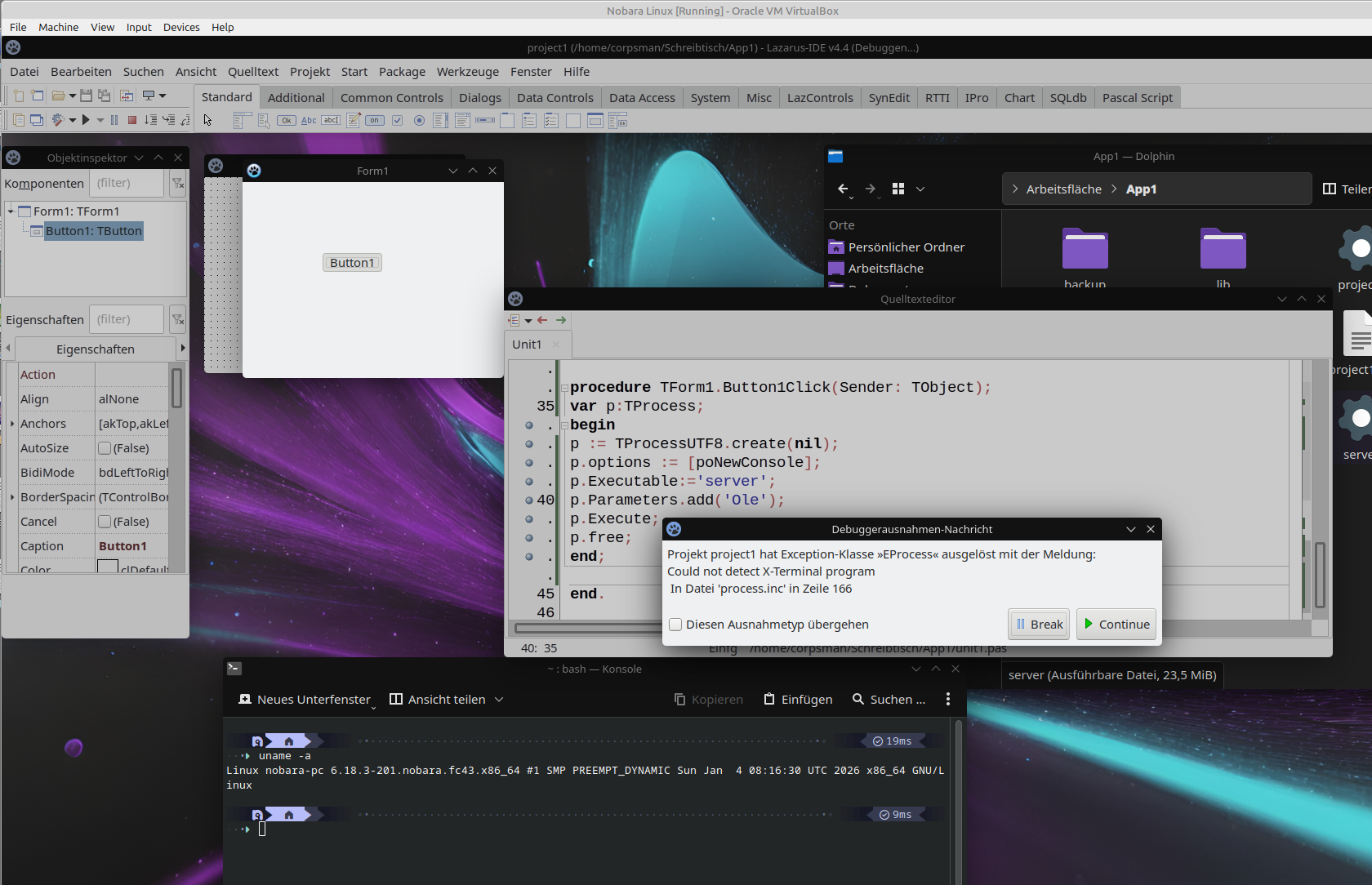Pick the TButton 'Ok' palette component
This screenshot has height=885, width=1372.
[287, 121]
